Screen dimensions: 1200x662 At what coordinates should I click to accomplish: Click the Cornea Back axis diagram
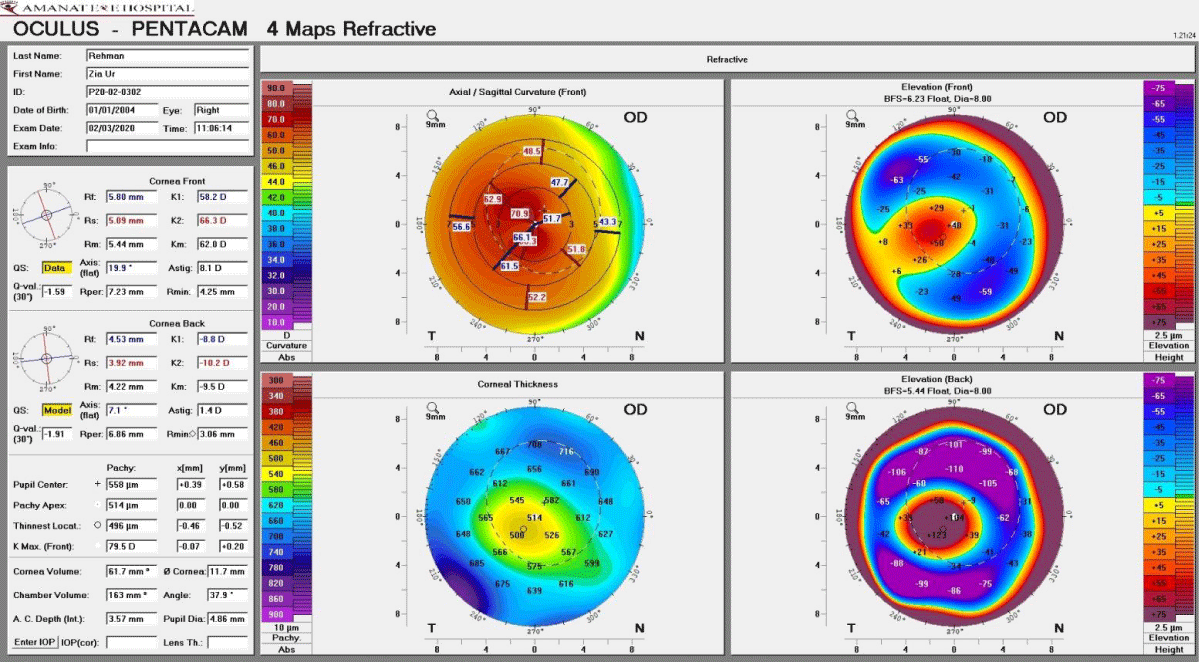46,358
